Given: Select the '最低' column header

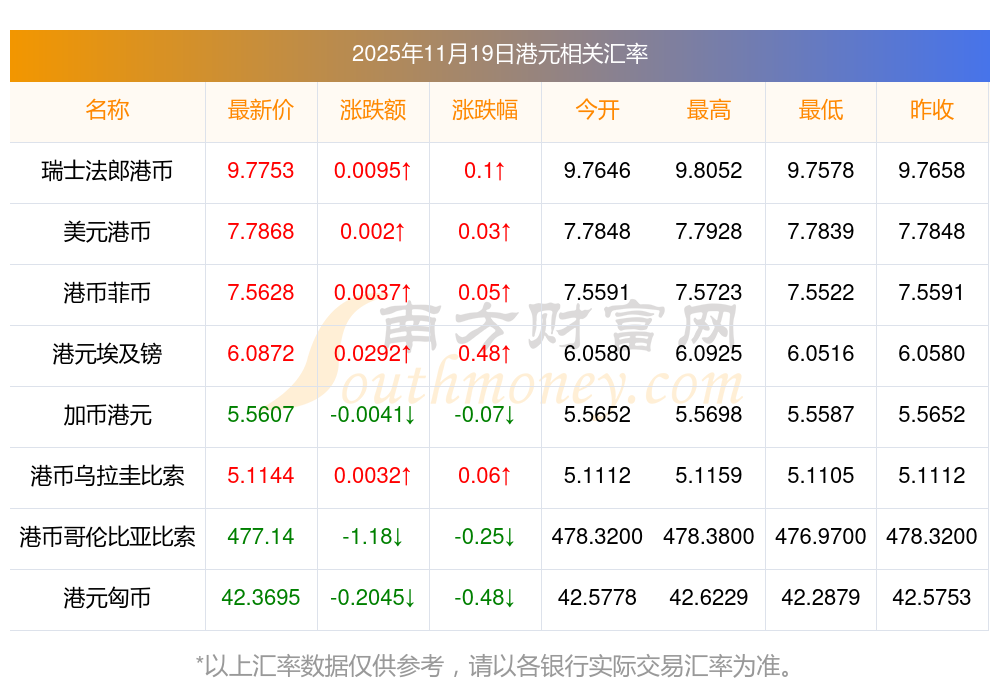Looking at the screenshot, I should pos(820,110).
